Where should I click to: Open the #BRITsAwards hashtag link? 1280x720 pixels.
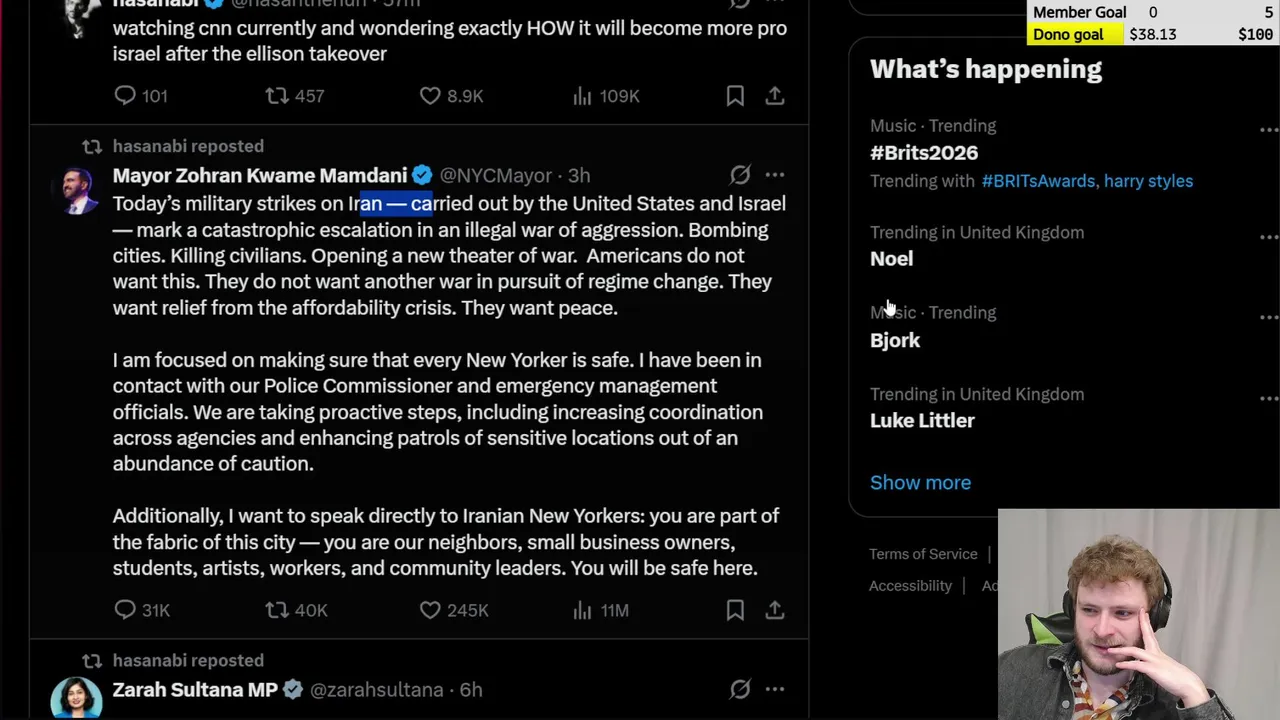point(1038,181)
